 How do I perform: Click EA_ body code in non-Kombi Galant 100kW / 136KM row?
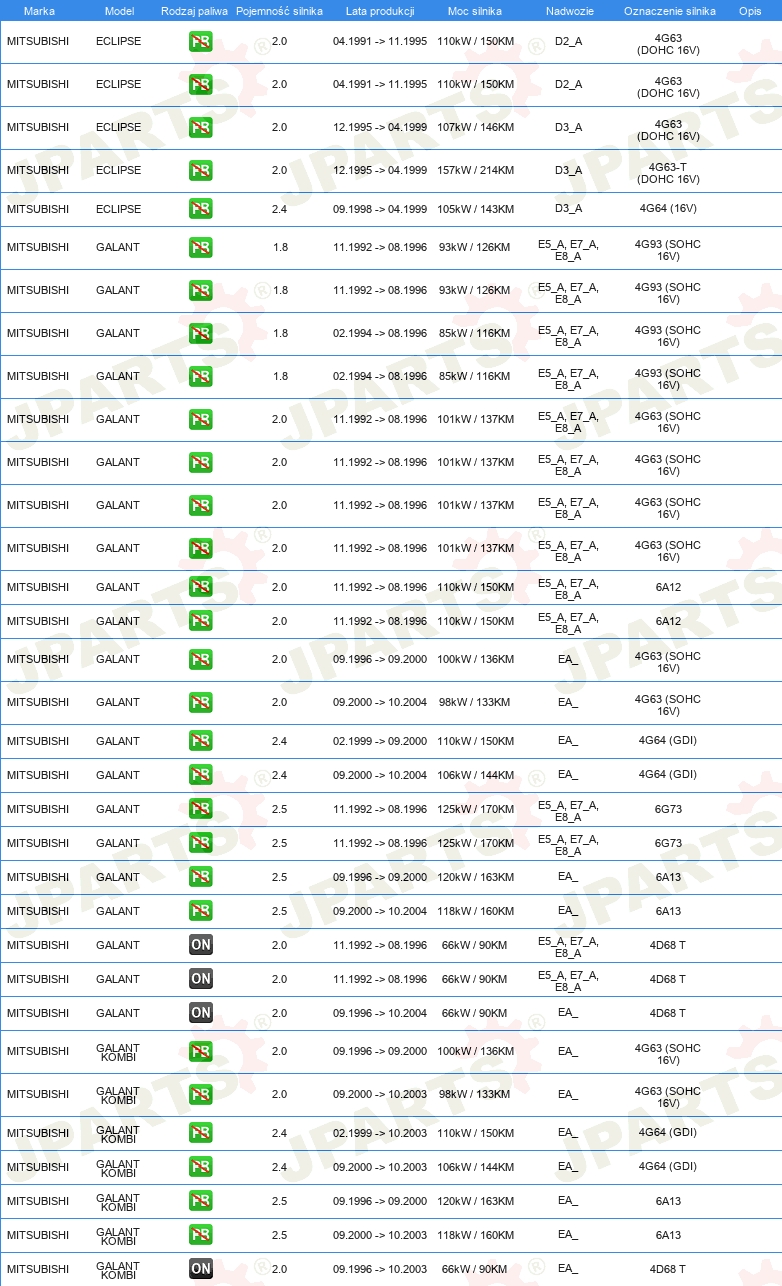568,659
